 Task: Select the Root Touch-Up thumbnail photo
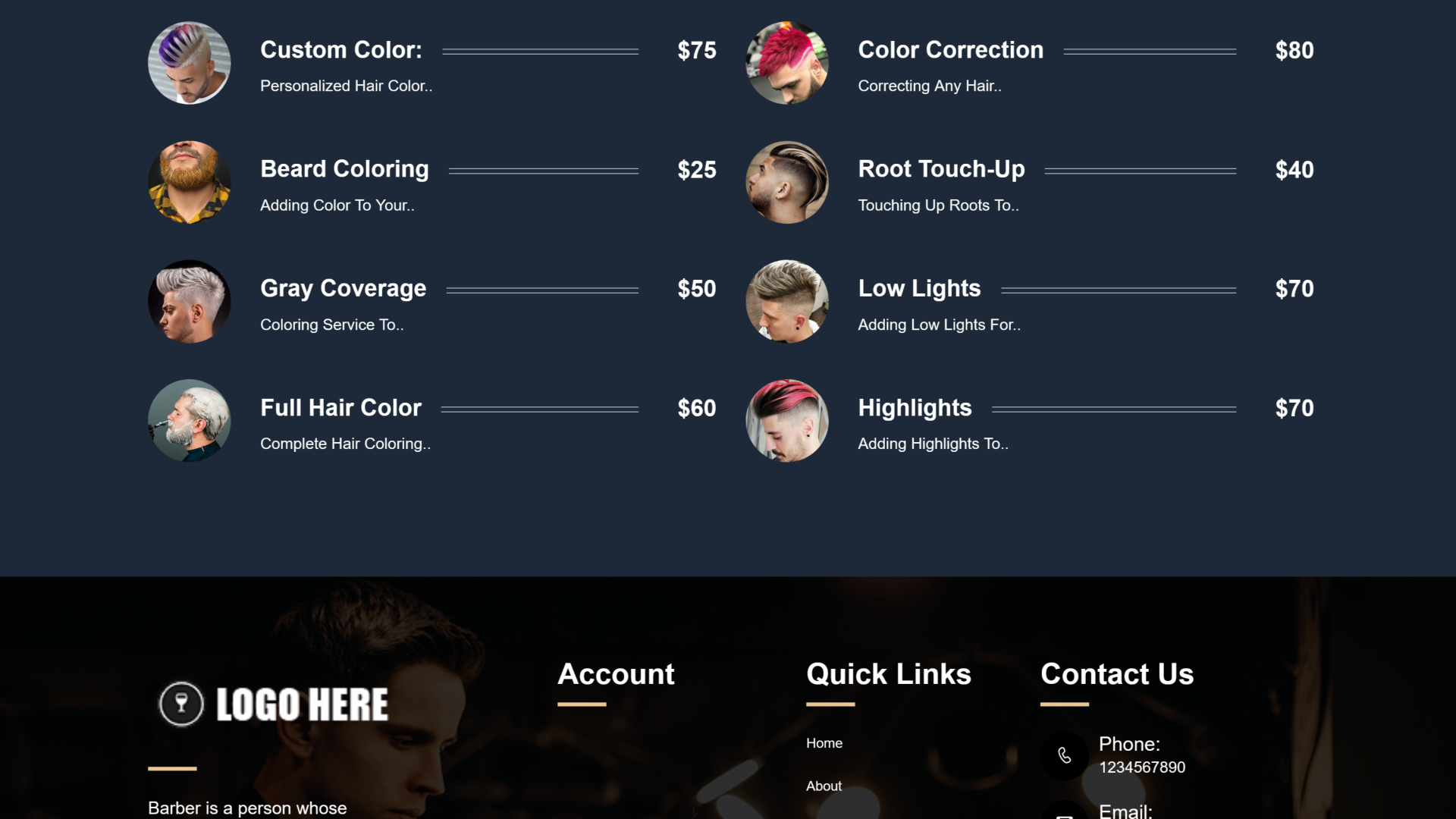click(x=787, y=182)
